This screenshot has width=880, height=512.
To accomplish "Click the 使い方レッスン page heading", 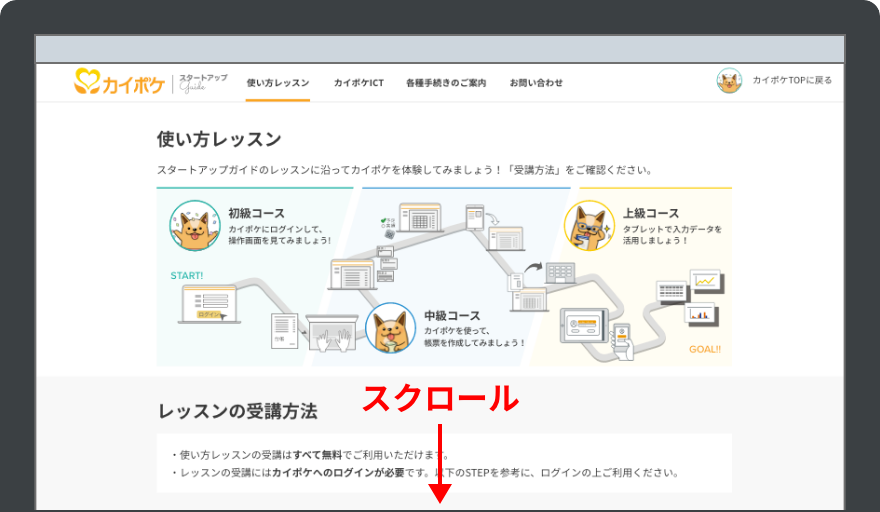I will (x=219, y=139).
